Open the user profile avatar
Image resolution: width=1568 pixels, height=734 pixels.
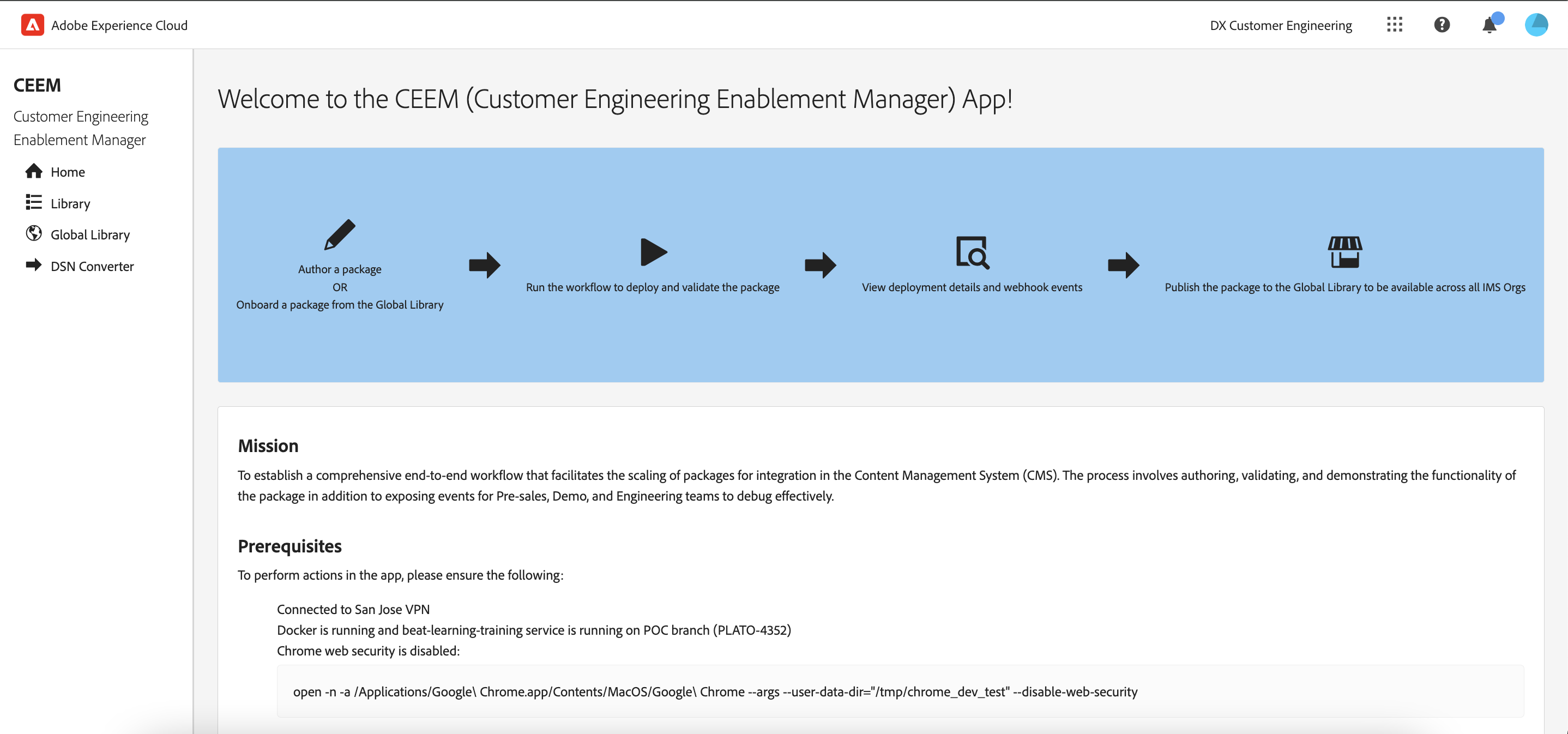click(x=1536, y=25)
